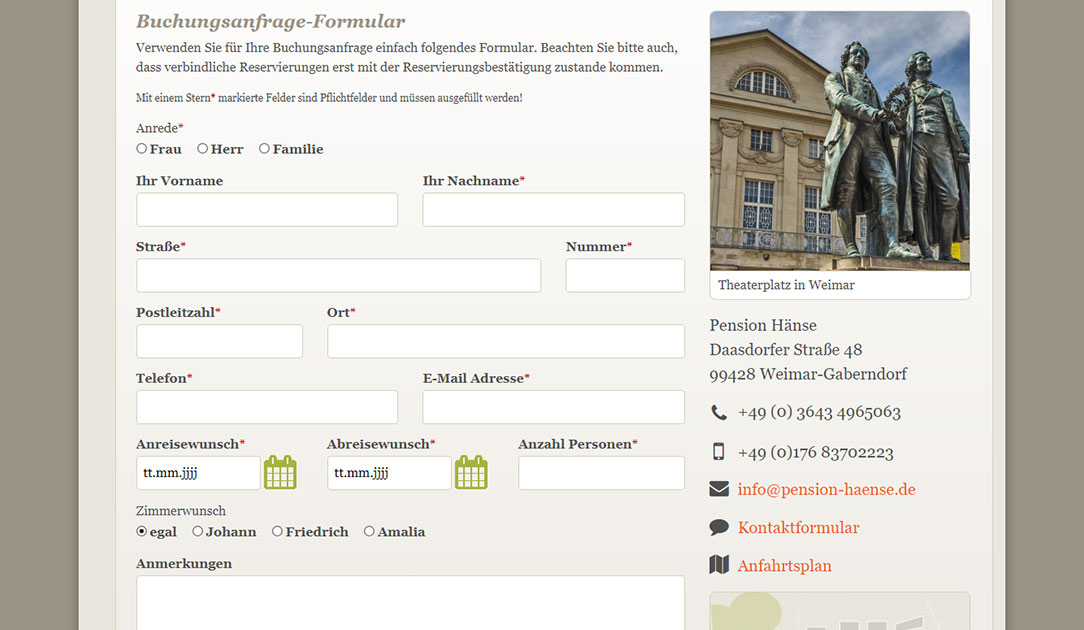Click the Theaterplatz in Weimar photo

839,141
